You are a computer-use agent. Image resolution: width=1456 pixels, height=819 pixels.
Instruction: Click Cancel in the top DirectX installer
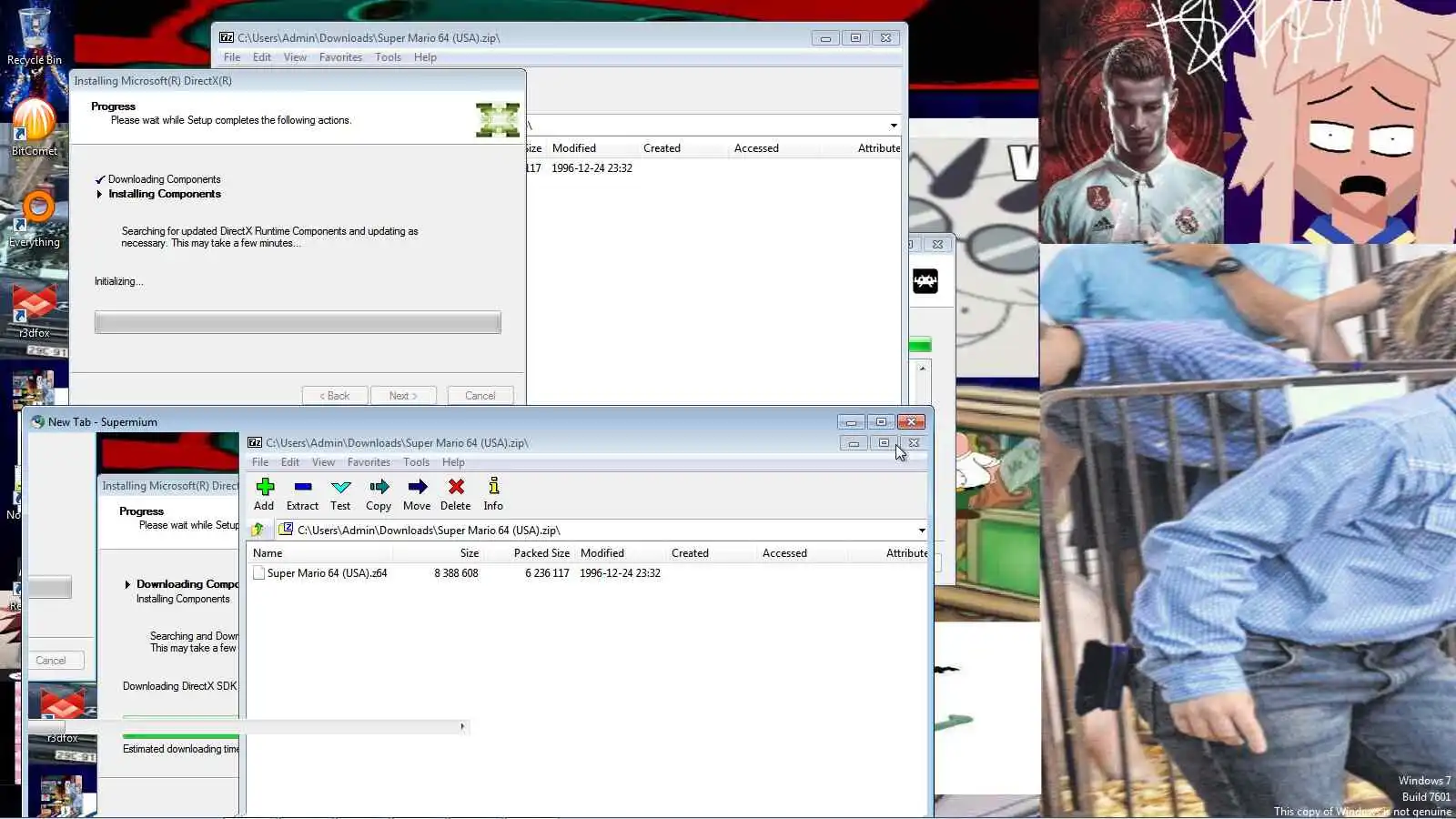click(480, 396)
